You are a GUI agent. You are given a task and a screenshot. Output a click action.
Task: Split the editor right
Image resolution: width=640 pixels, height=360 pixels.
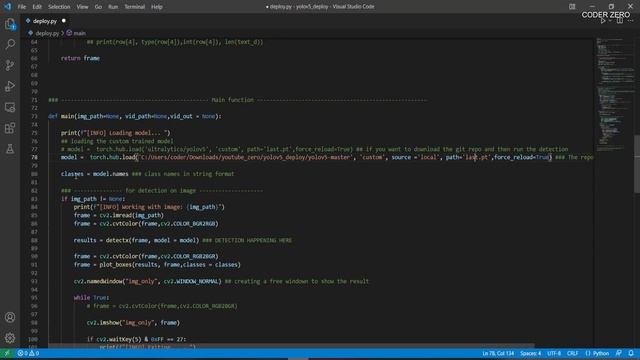pos(620,21)
